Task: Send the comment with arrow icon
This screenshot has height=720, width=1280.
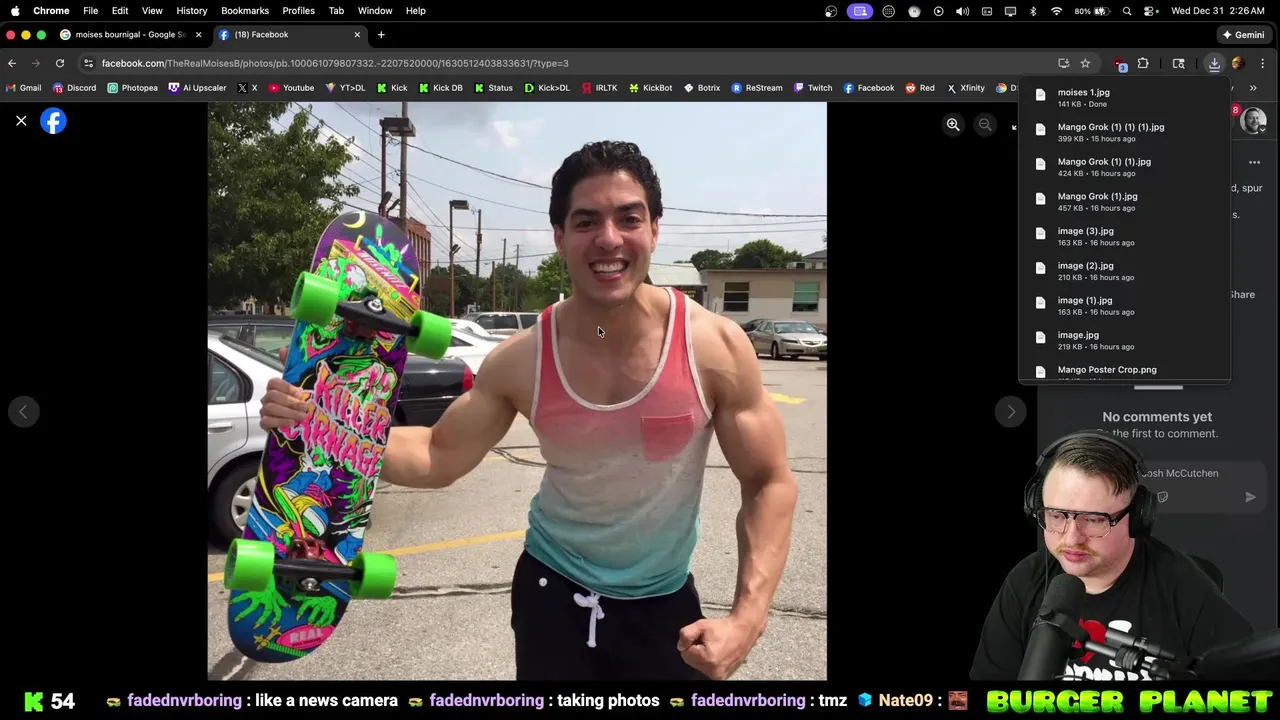Action: 1250,497
